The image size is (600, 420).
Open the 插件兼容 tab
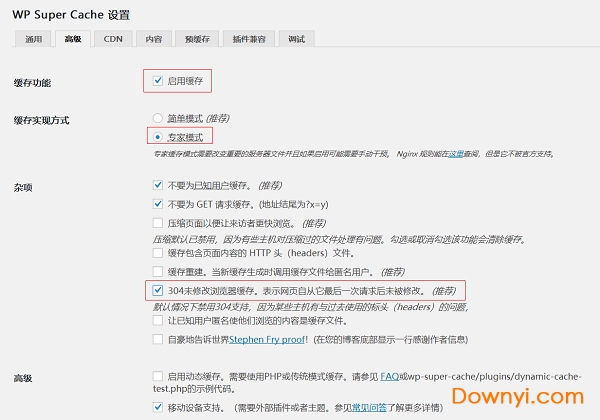coord(249,39)
